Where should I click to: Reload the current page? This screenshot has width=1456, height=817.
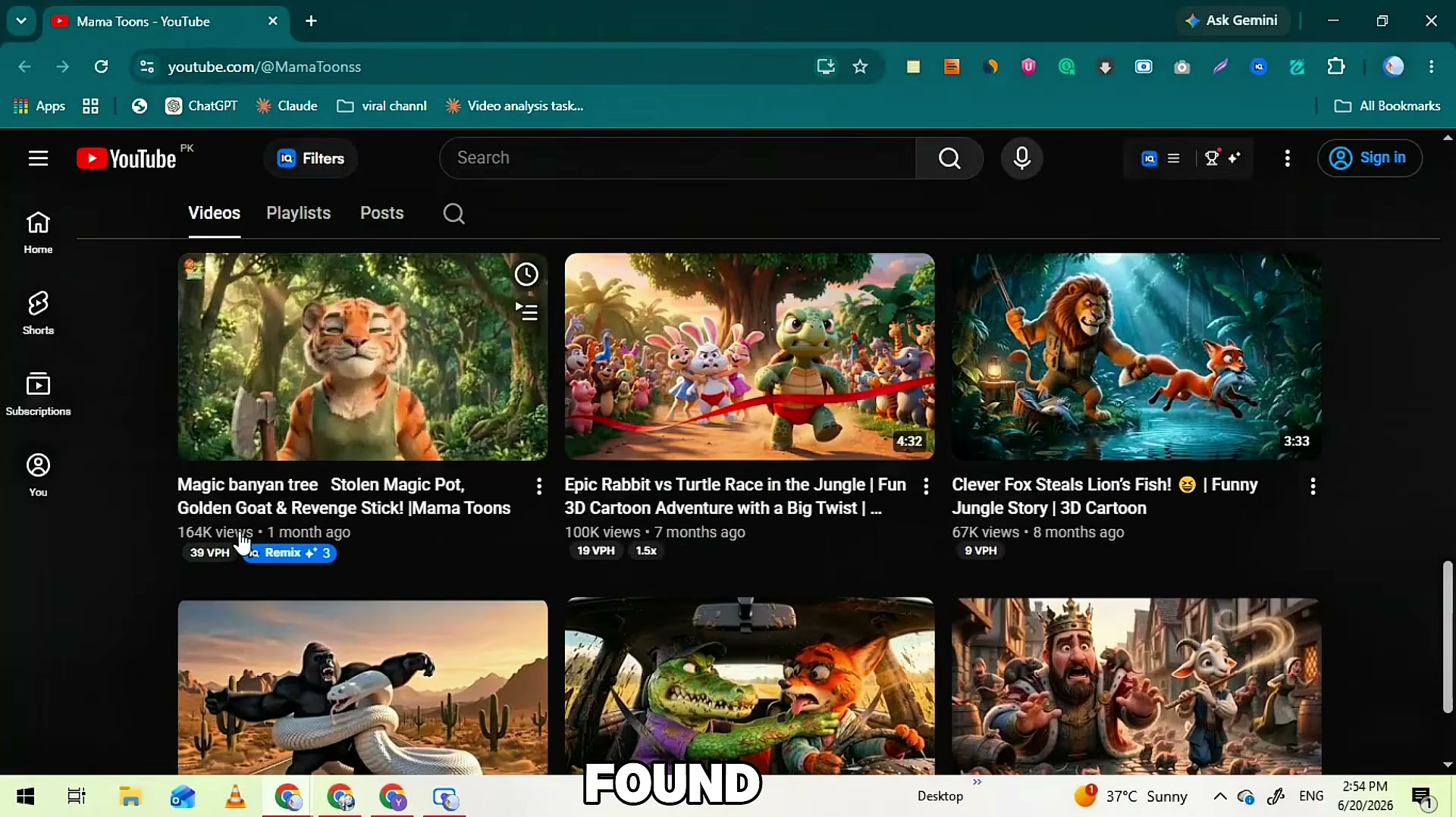point(101,67)
